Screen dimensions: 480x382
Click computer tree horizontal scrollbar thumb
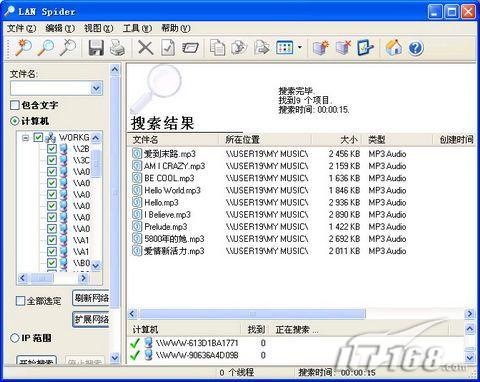coord(41,278)
